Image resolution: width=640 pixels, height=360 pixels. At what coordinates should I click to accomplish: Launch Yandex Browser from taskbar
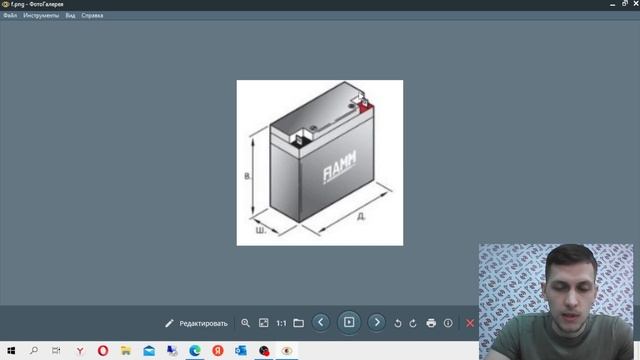80,351
